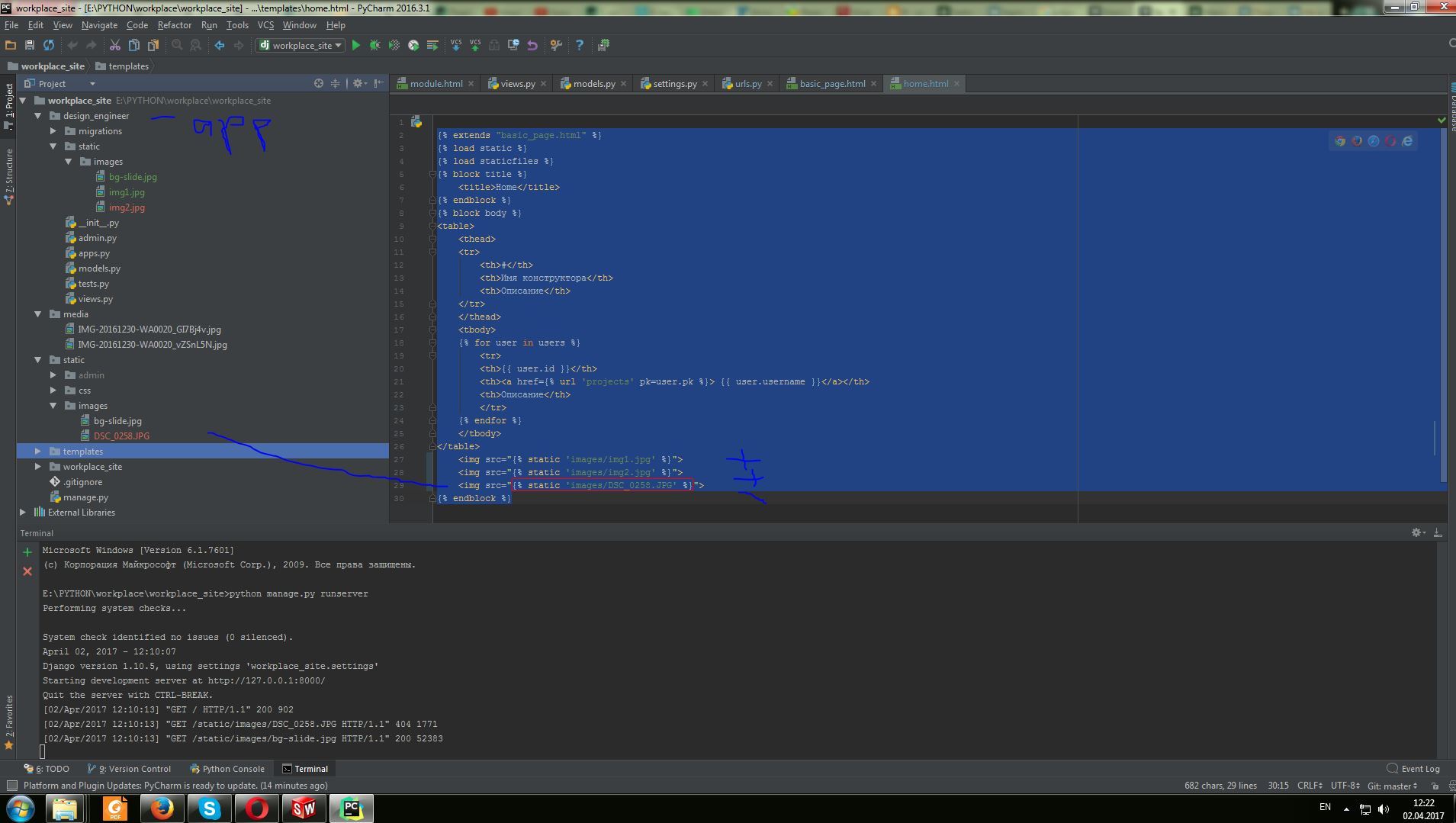
Task: Click the Copy toolbar icon
Action: pos(134,45)
